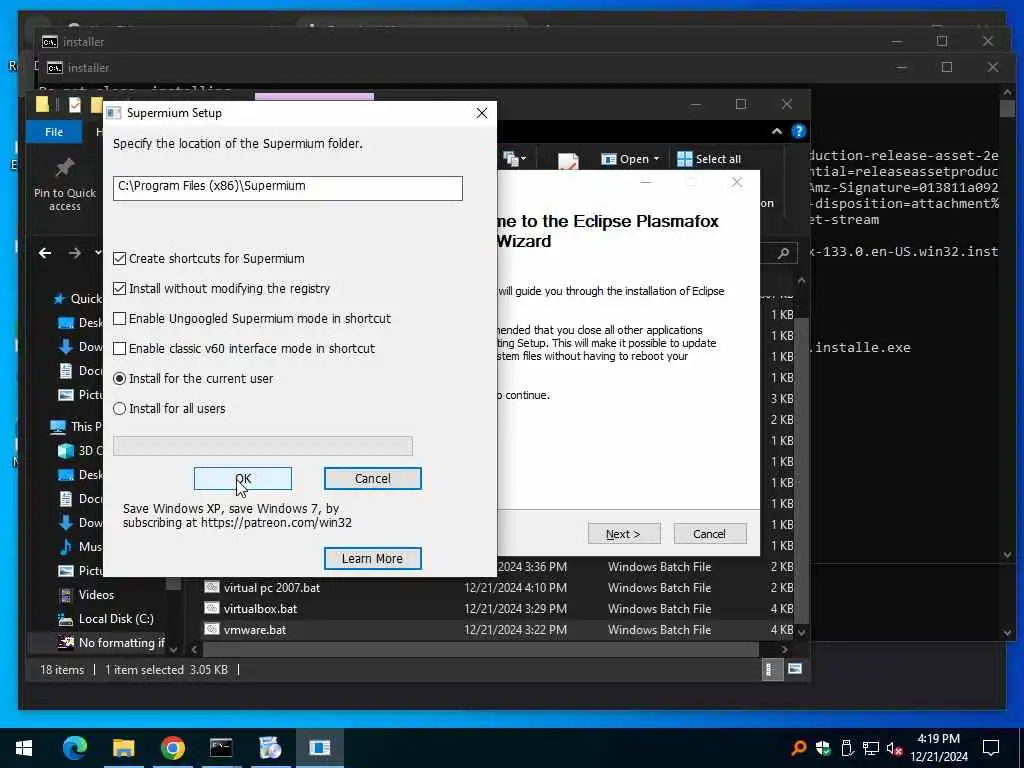Click Pin to Quick access icon
This screenshot has width=1024, height=768.
pos(64,167)
